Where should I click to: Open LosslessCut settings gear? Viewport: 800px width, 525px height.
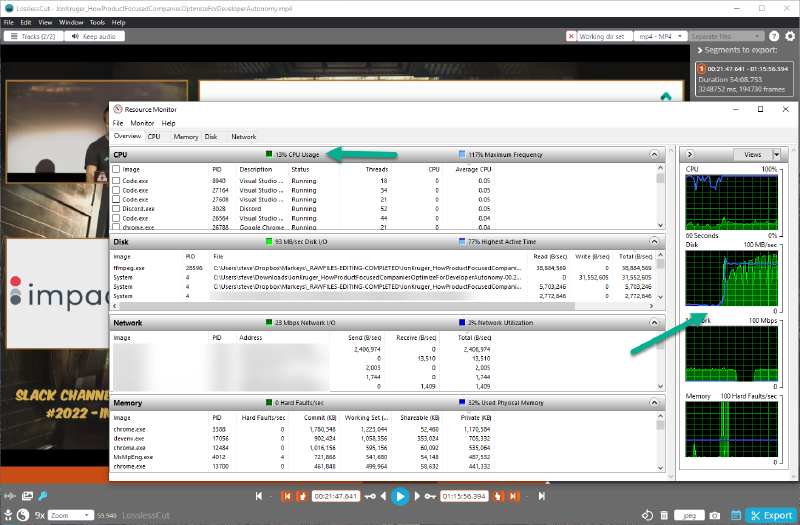pyautogui.click(x=790, y=36)
